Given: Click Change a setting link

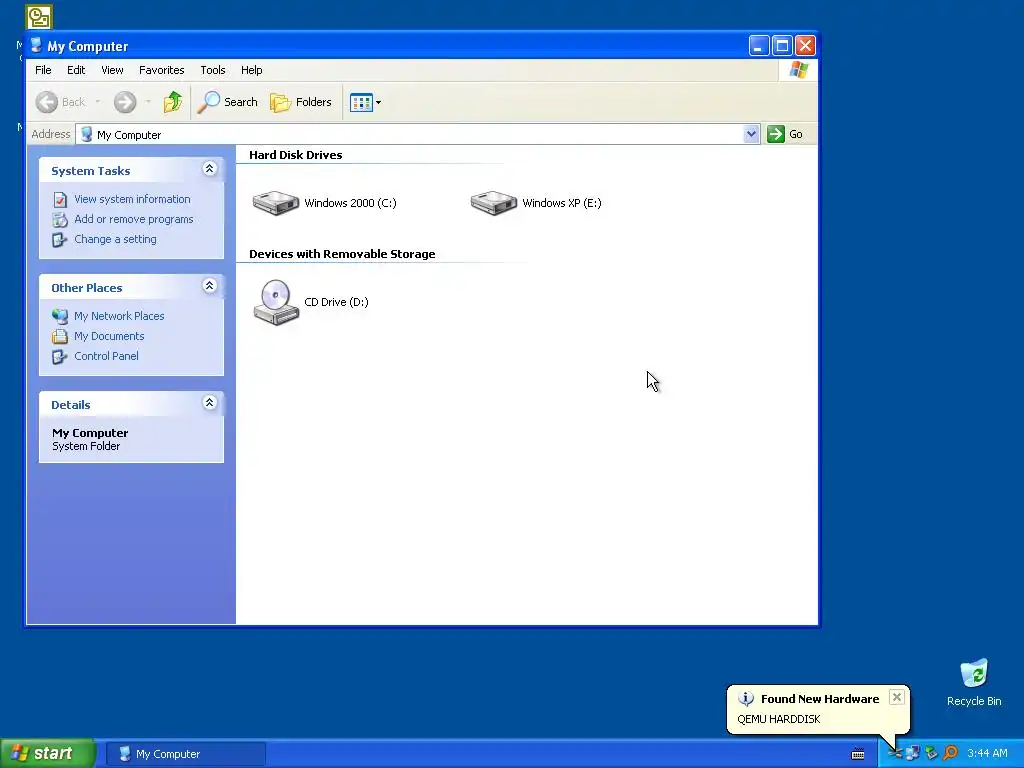Looking at the screenshot, I should [116, 239].
